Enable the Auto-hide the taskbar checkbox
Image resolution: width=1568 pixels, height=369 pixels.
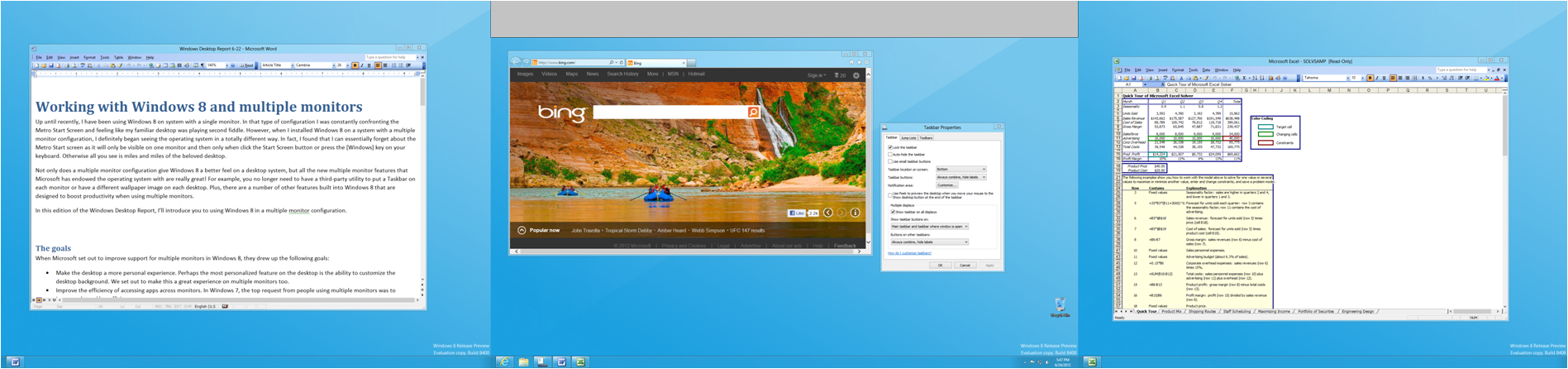click(890, 155)
